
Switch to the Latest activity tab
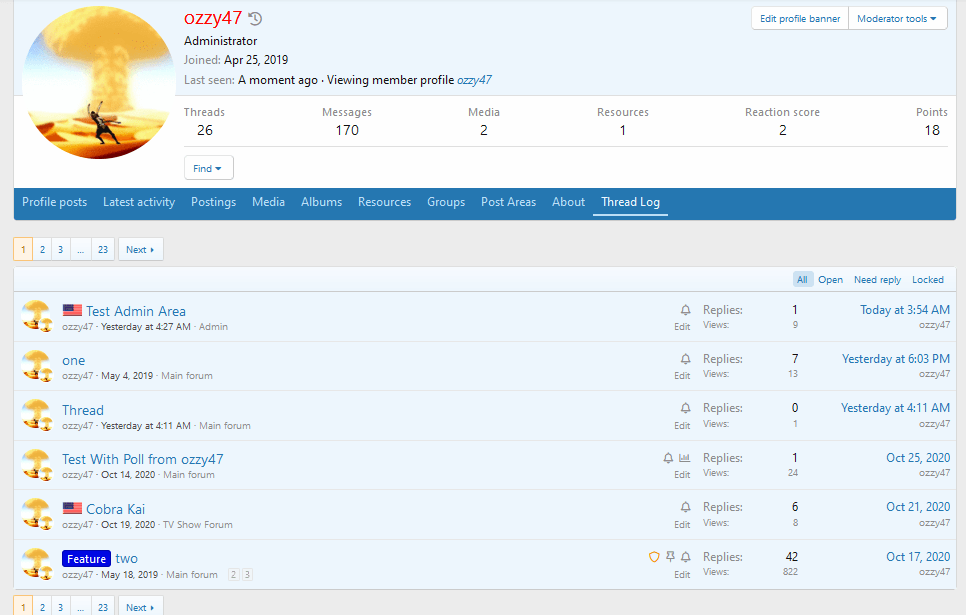139,202
